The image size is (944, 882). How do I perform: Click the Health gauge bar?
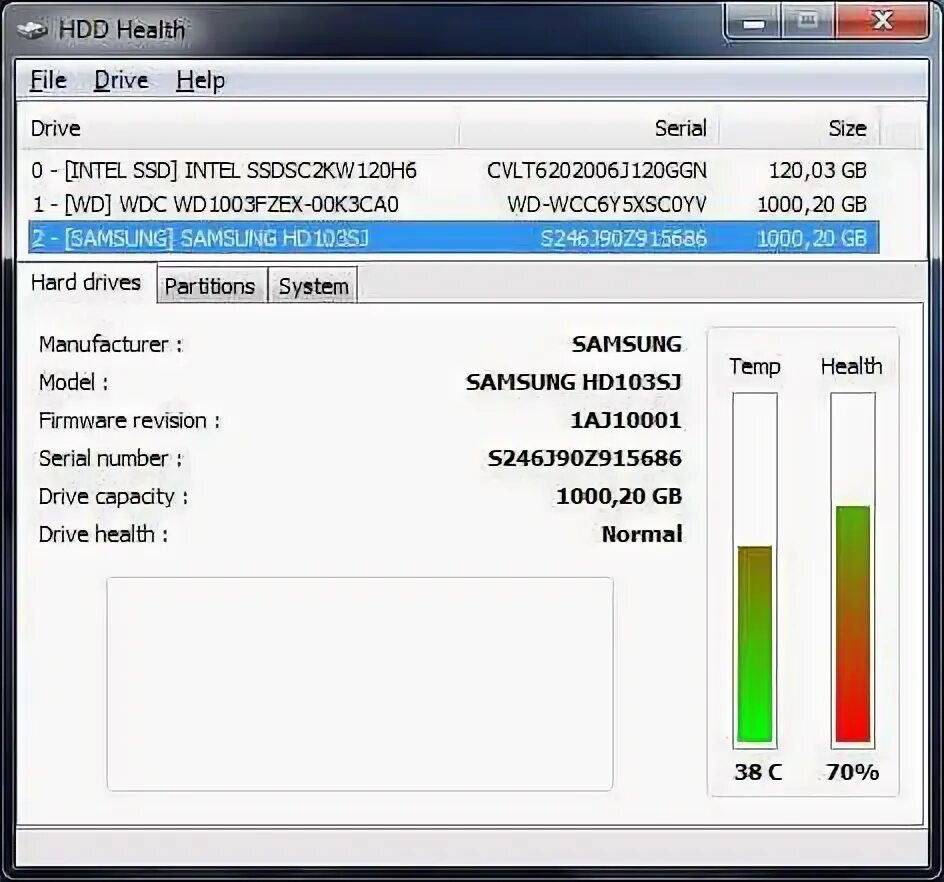click(852, 570)
